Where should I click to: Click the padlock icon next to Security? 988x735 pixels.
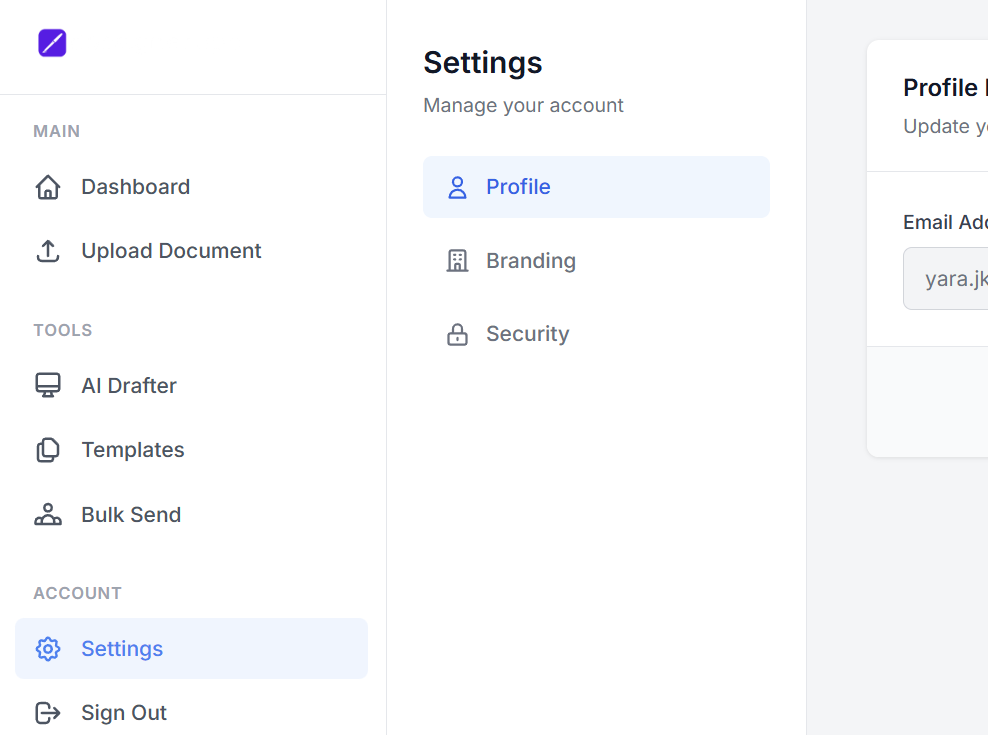457,334
